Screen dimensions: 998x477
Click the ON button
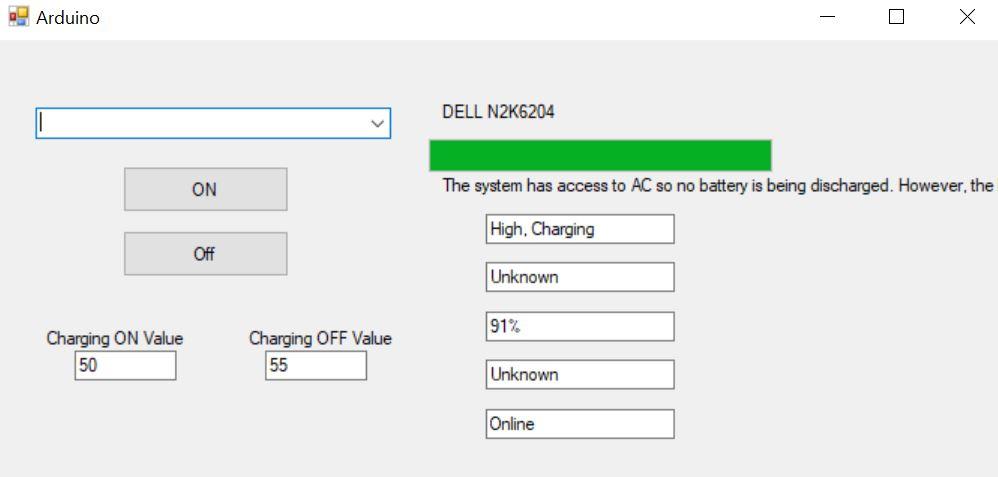click(x=206, y=189)
